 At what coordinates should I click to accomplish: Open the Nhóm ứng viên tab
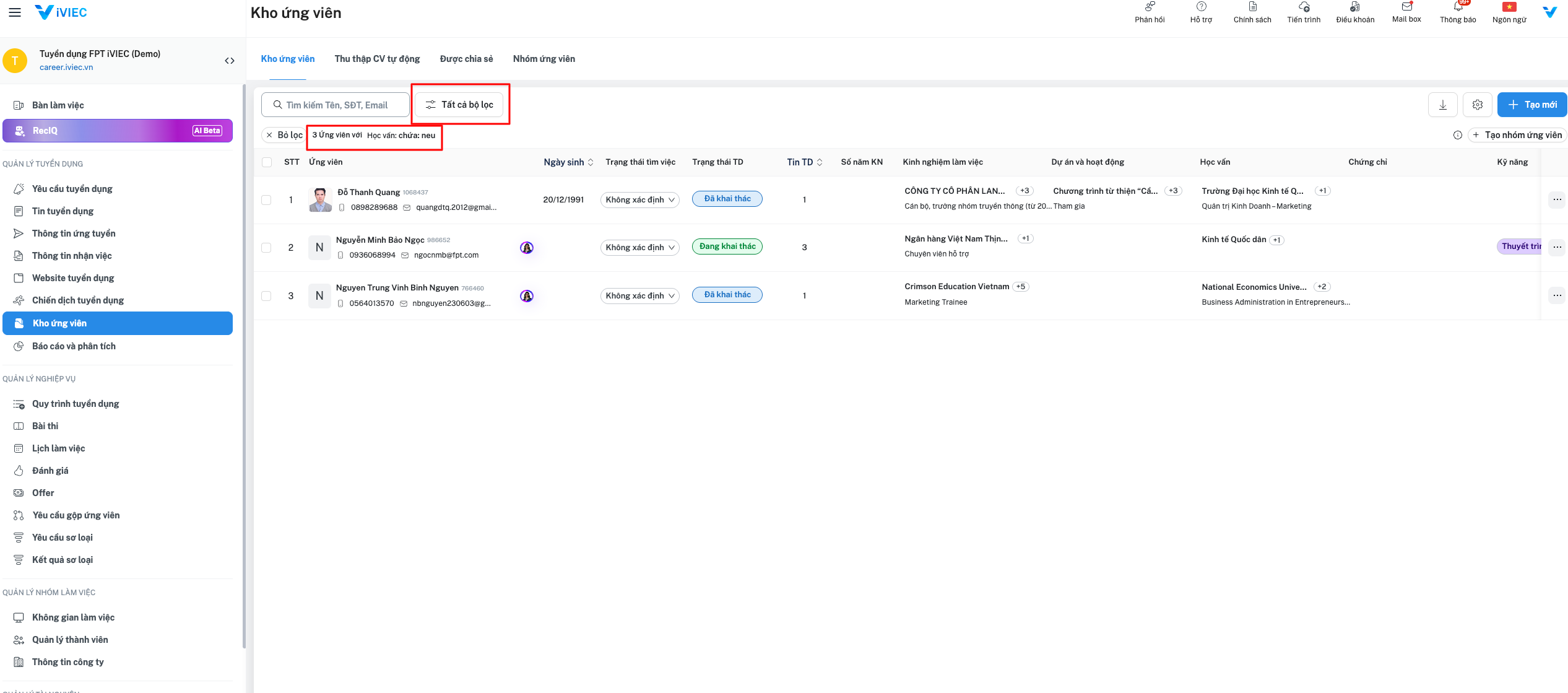coord(544,59)
